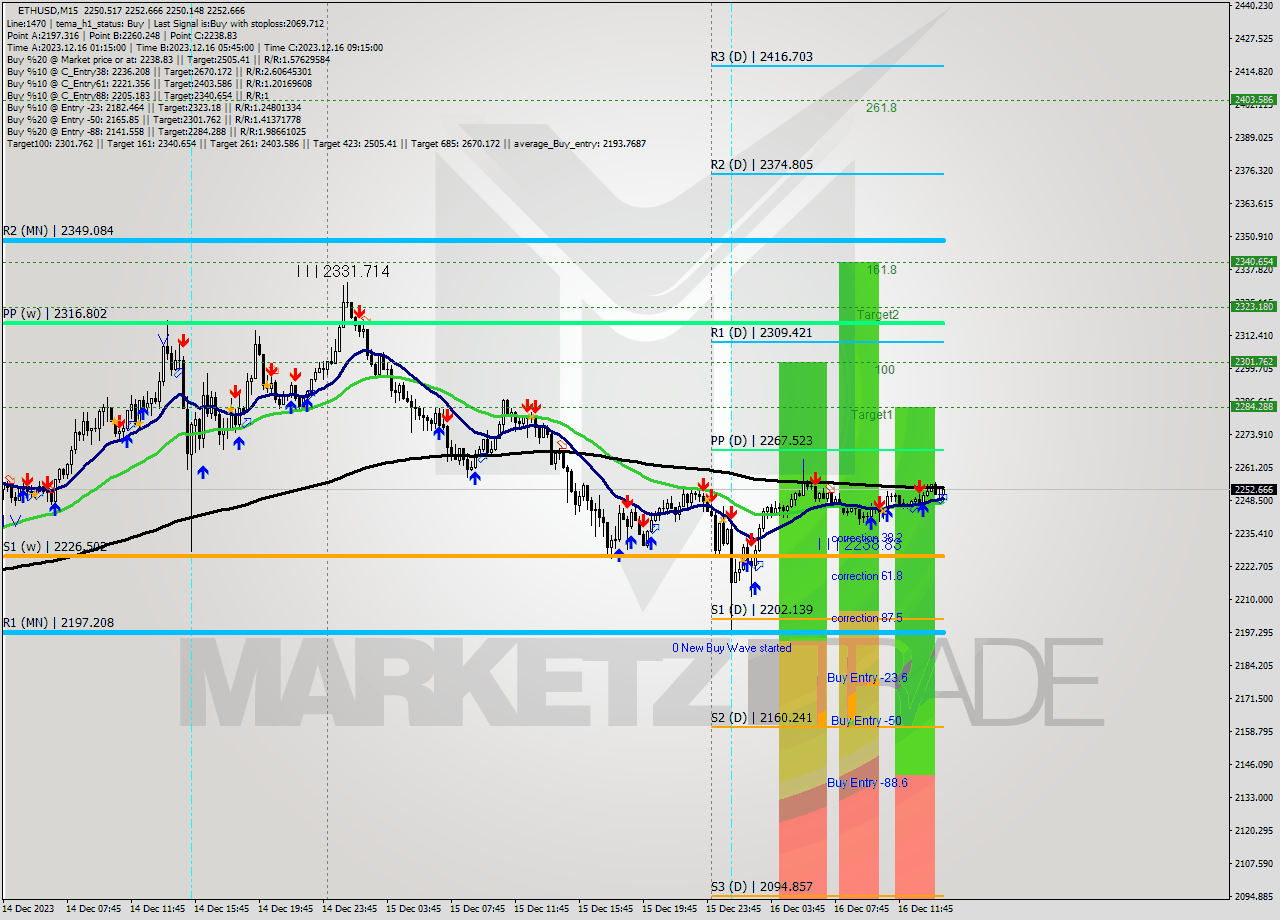Click the S2 (D) 2160.241 pivot label
Viewport: 1280px width, 920px height.
[762, 717]
